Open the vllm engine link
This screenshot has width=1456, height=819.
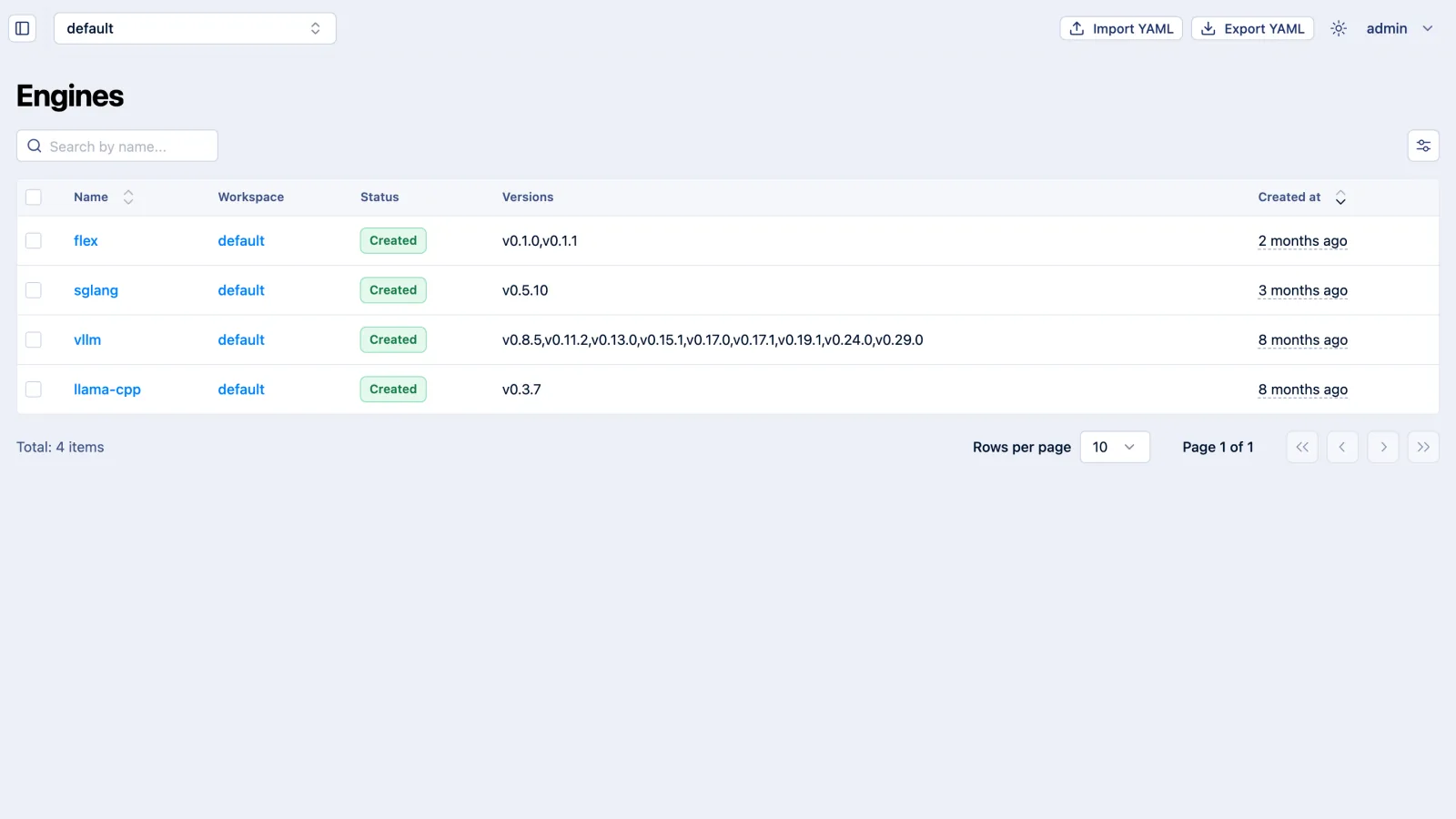[87, 339]
